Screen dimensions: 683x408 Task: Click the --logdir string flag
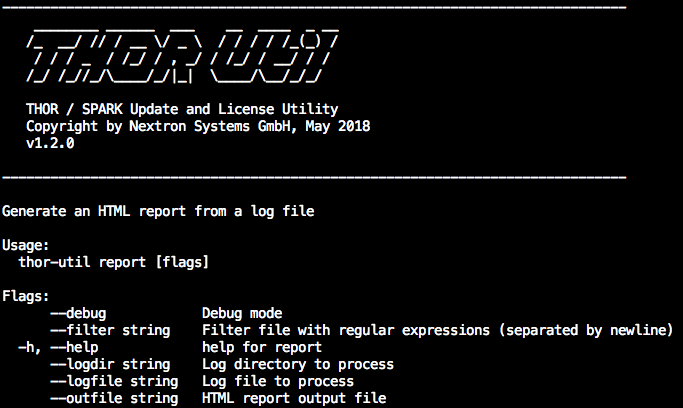tap(110, 364)
